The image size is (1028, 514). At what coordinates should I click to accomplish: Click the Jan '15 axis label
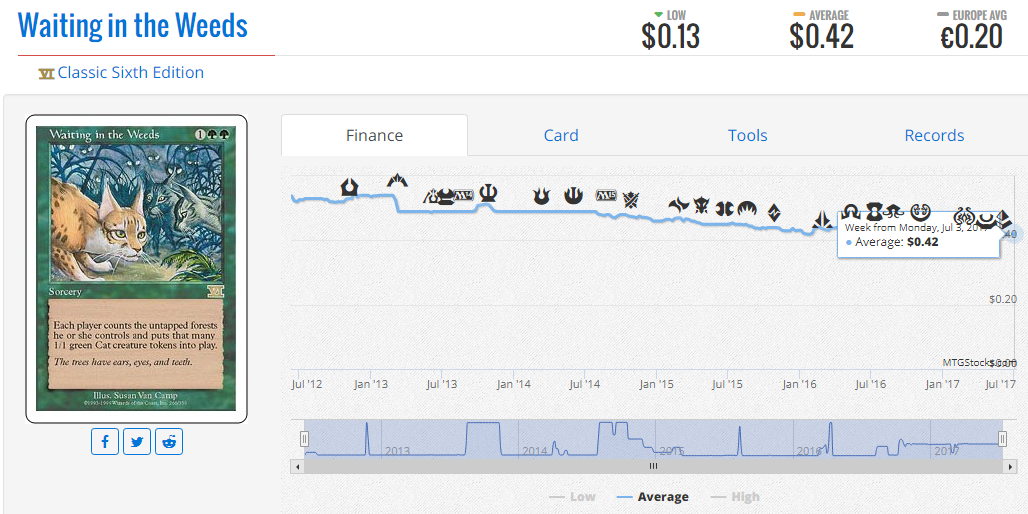[657, 384]
